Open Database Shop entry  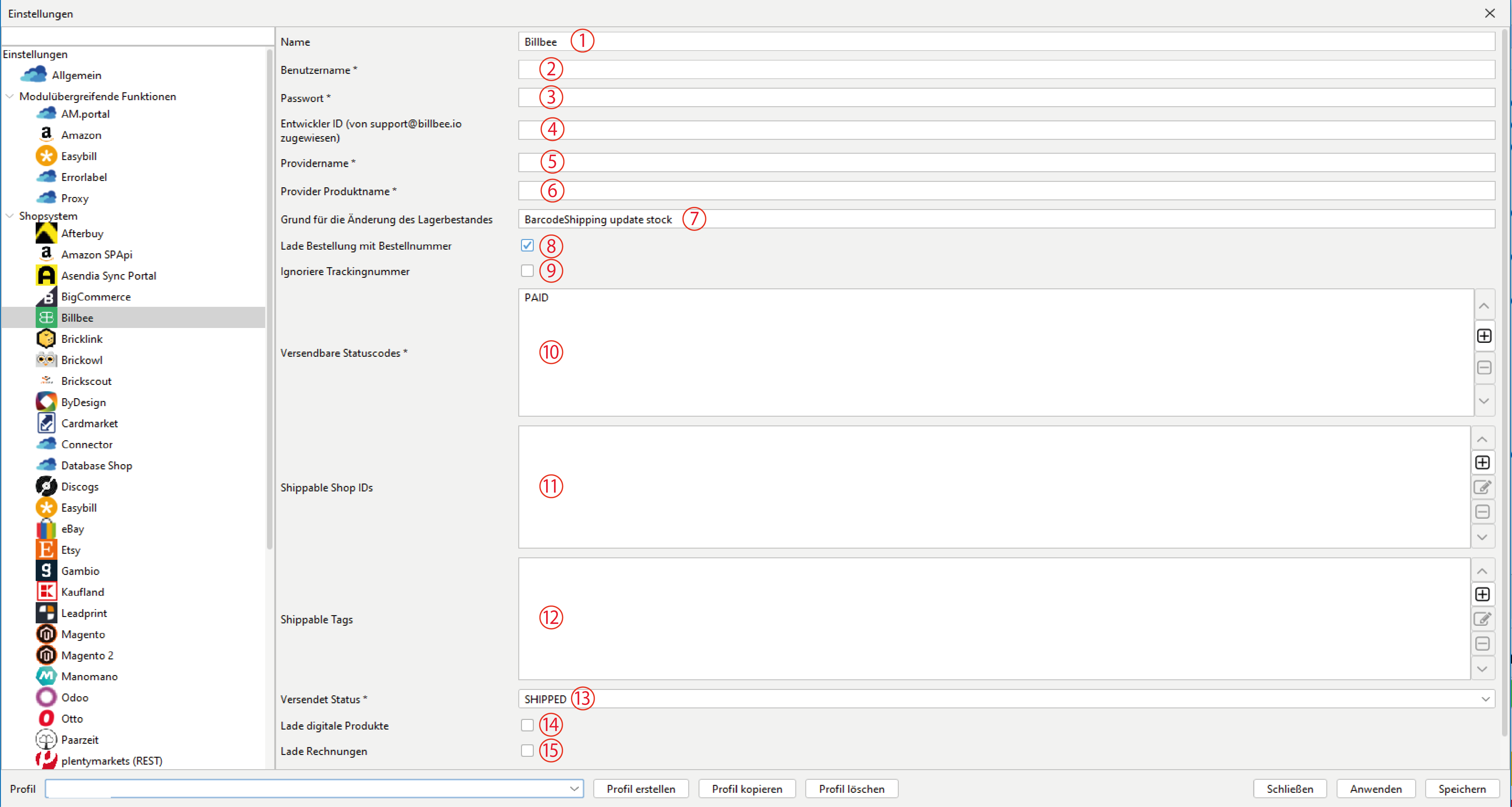[96, 466]
